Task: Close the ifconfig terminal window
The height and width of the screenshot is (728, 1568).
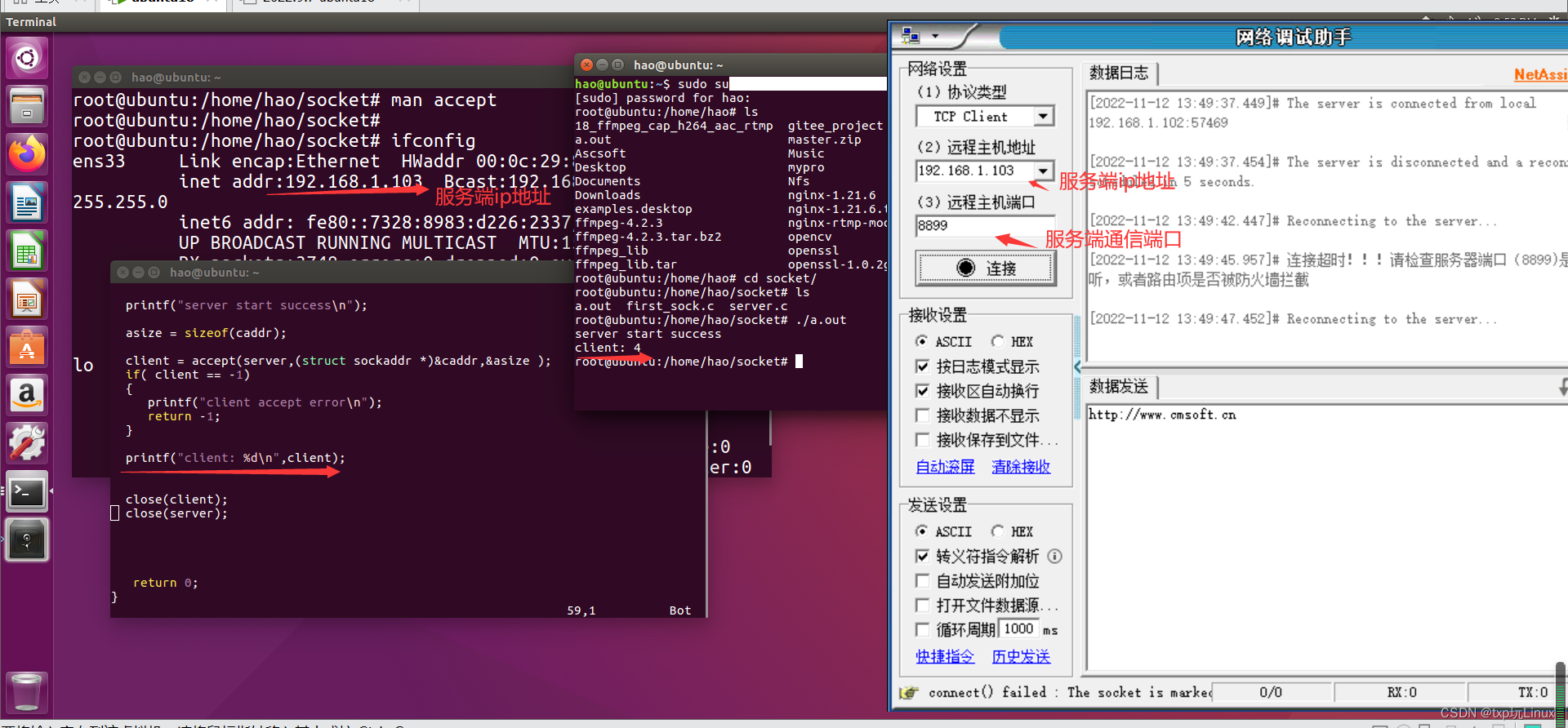Action: click(84, 77)
